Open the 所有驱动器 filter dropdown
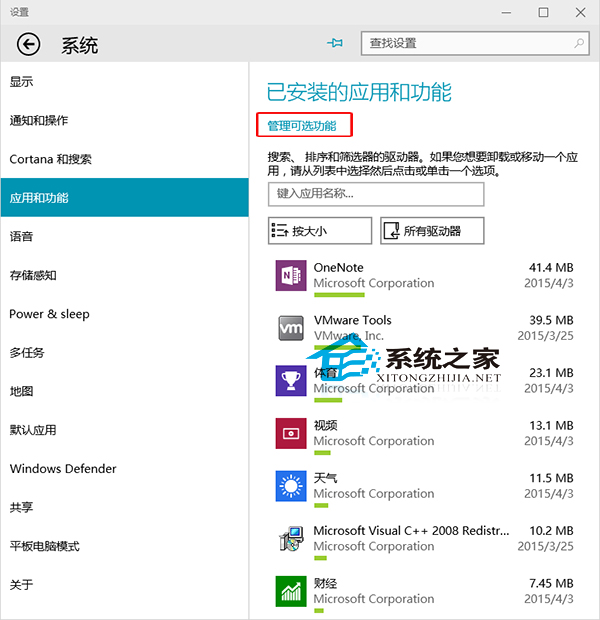 (x=432, y=231)
